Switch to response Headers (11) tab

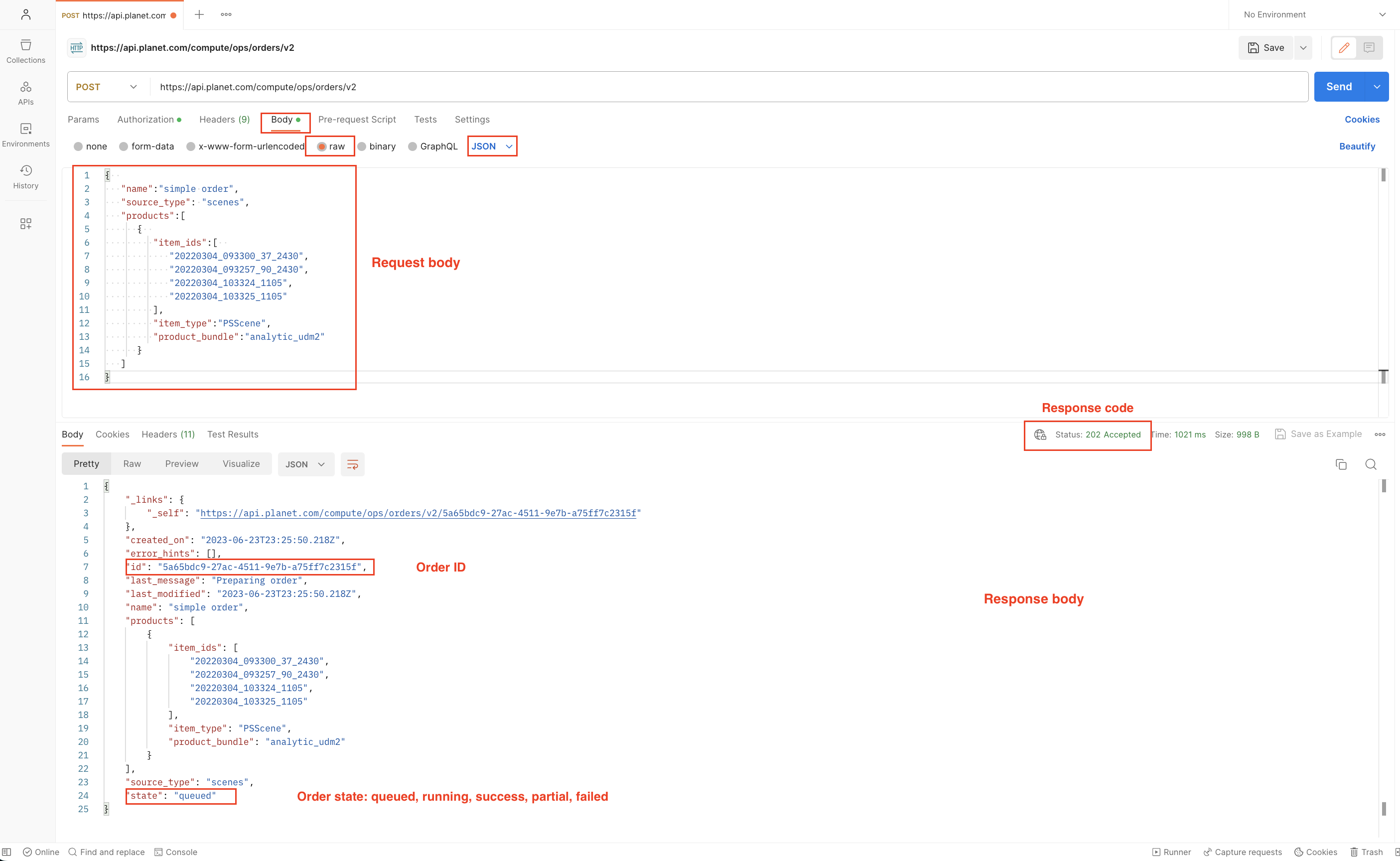coord(168,434)
